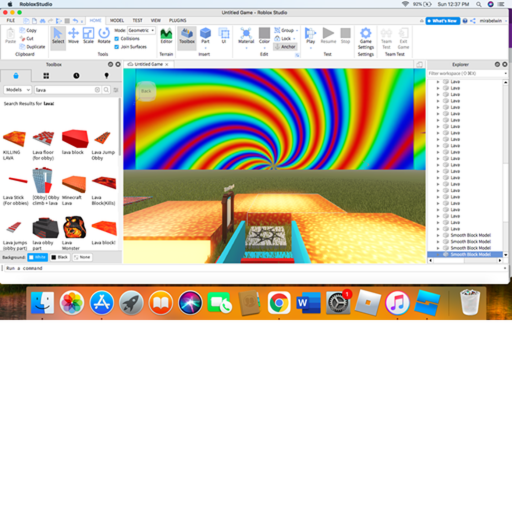Open the Color picker swatch
This screenshot has width=512, height=512.
264,33
